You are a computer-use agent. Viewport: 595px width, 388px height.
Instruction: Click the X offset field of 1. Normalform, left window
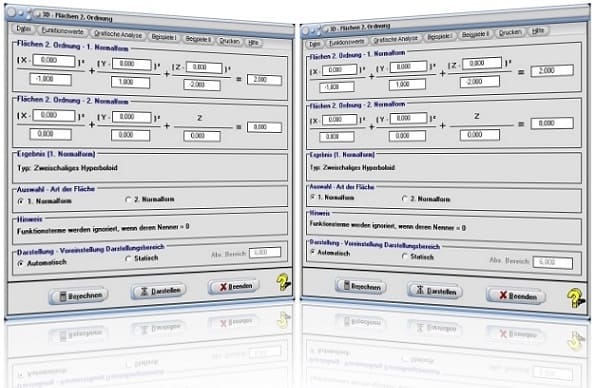pos(54,60)
